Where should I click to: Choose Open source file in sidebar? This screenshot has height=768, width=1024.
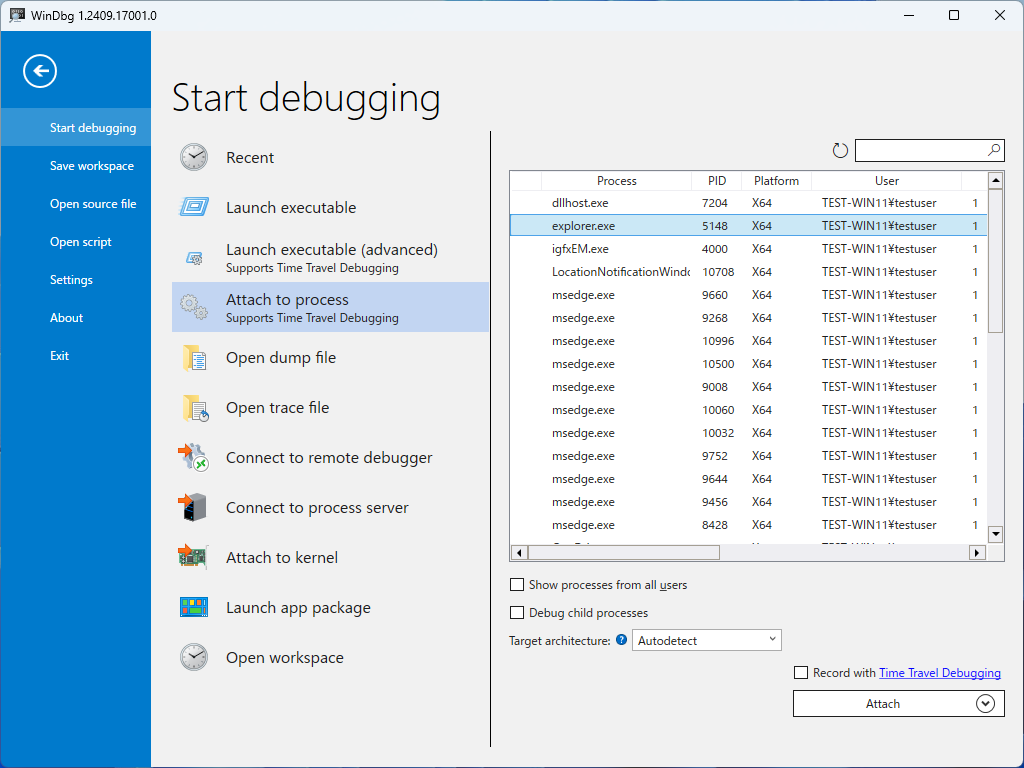pyautogui.click(x=76, y=204)
